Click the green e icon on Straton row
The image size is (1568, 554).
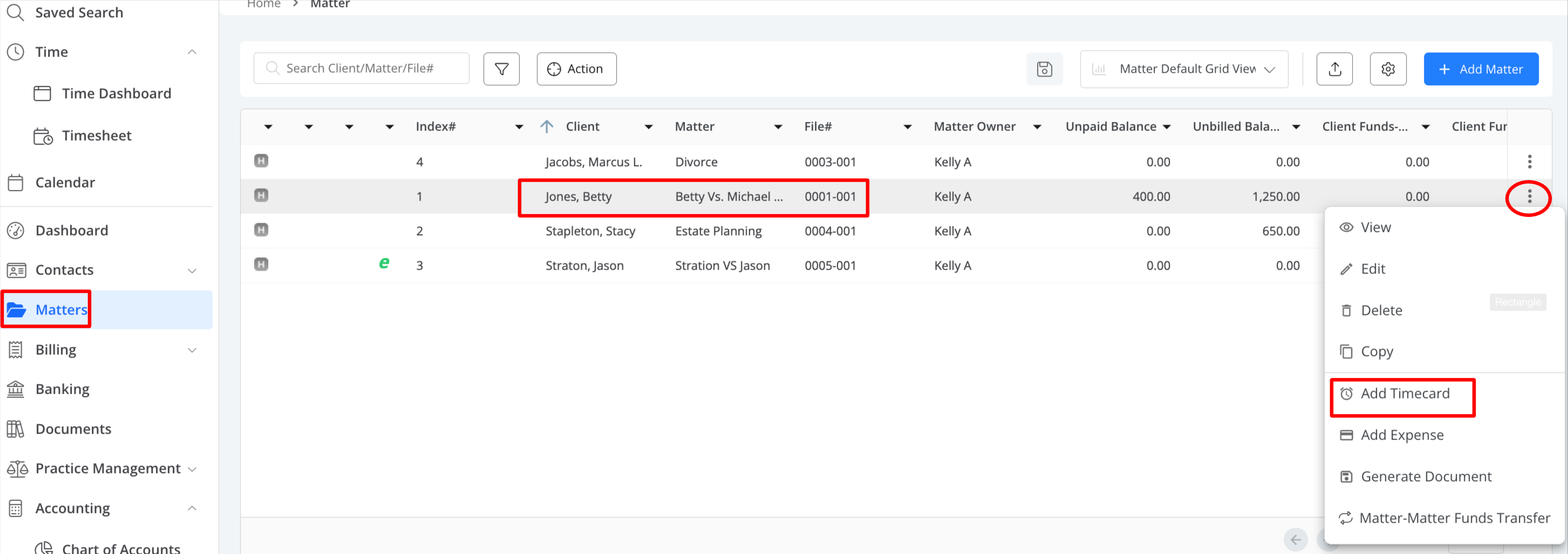[x=384, y=263]
